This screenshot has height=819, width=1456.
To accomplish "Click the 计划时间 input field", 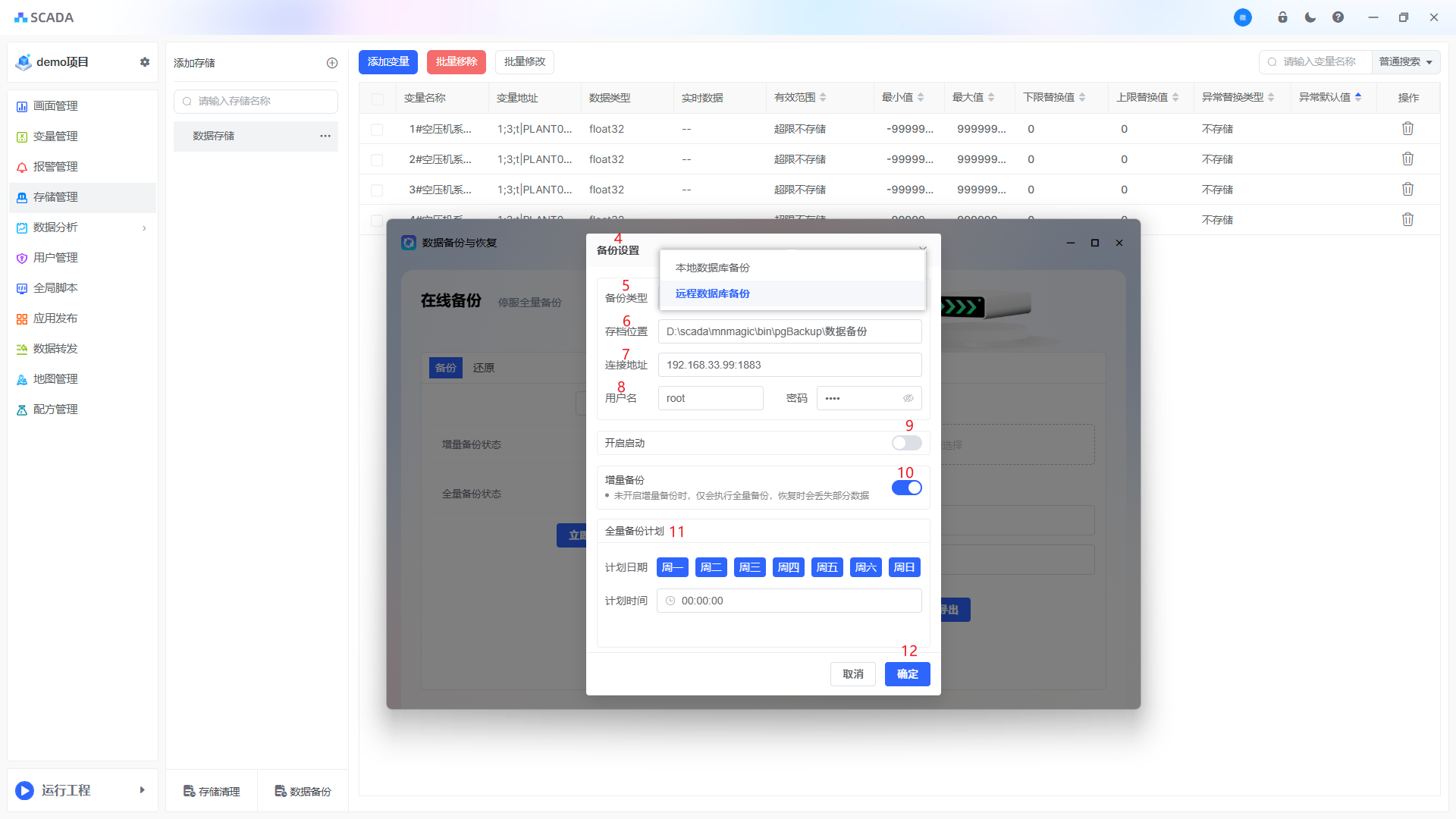I will point(789,601).
